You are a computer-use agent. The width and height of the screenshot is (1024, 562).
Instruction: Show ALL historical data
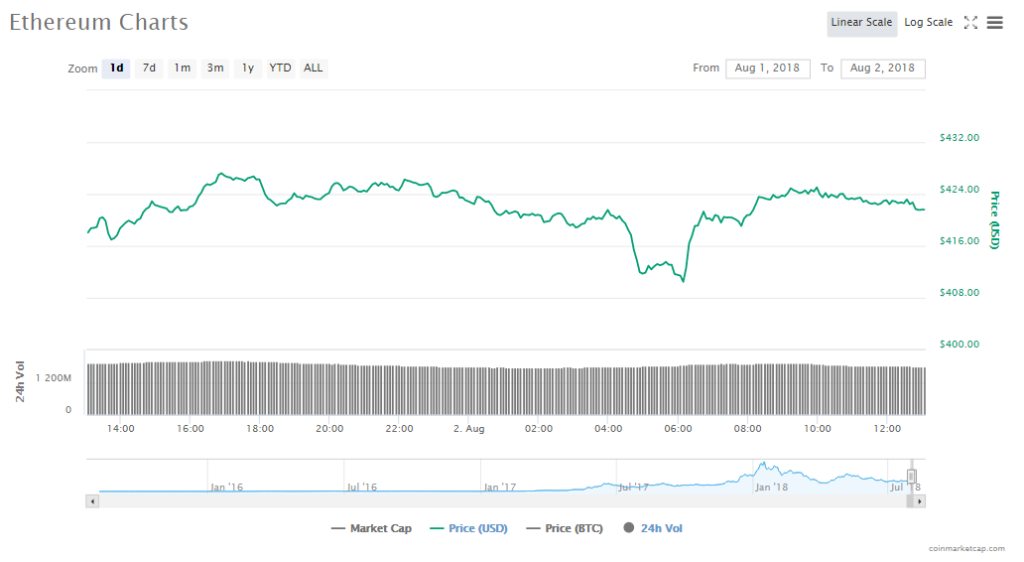[x=313, y=68]
